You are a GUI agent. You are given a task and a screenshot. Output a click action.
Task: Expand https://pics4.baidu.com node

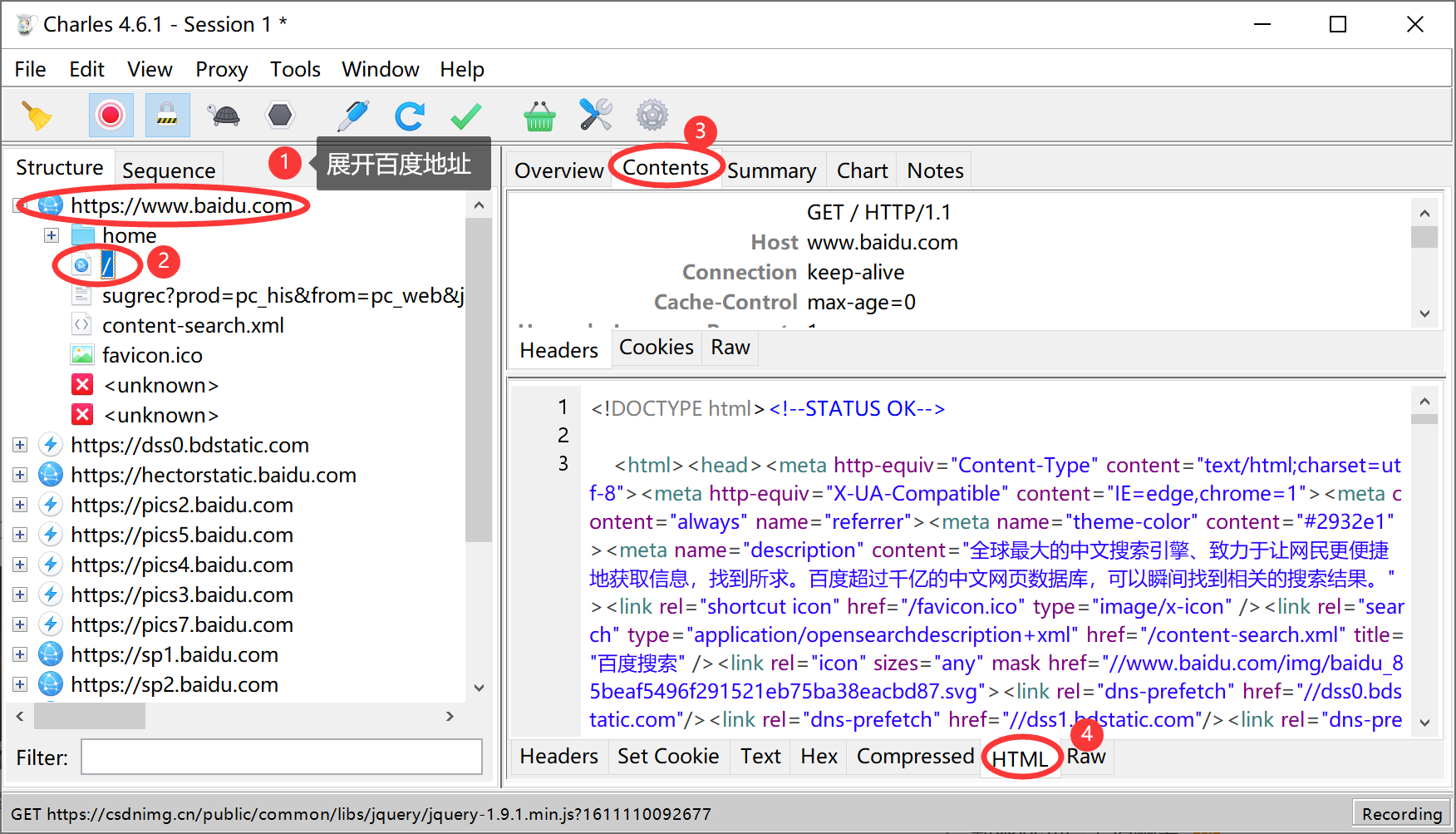pyautogui.click(x=20, y=565)
